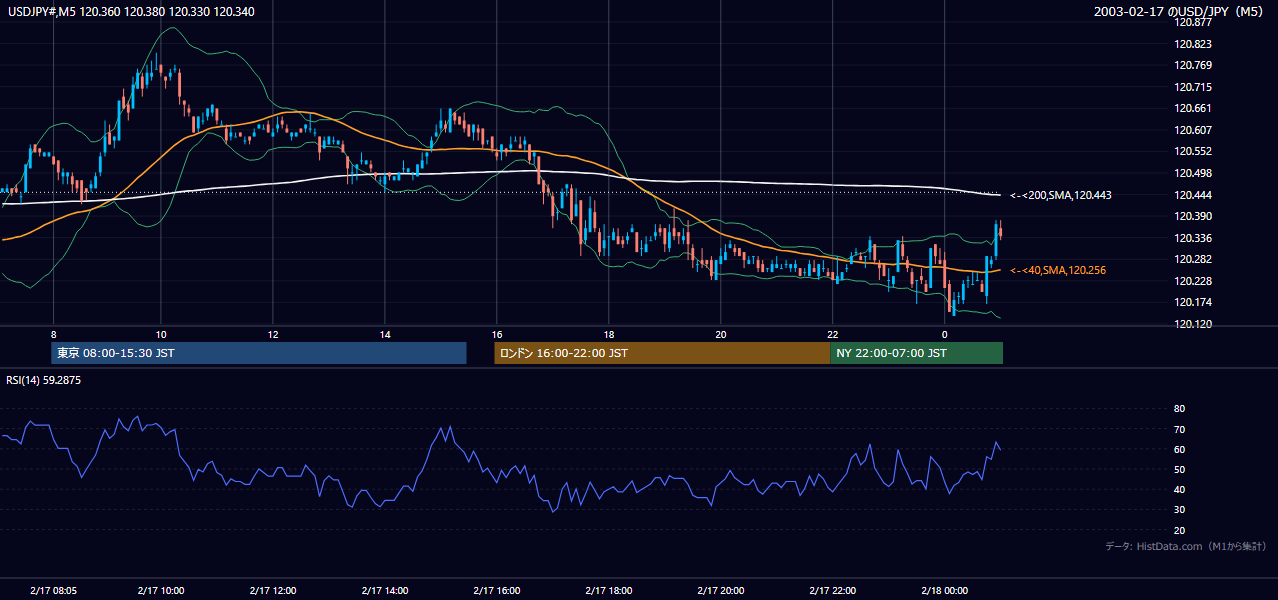Viewport: 1278px width, 600px height.
Task: Click the bottom date label 2/17 20:00
Action: click(x=721, y=591)
